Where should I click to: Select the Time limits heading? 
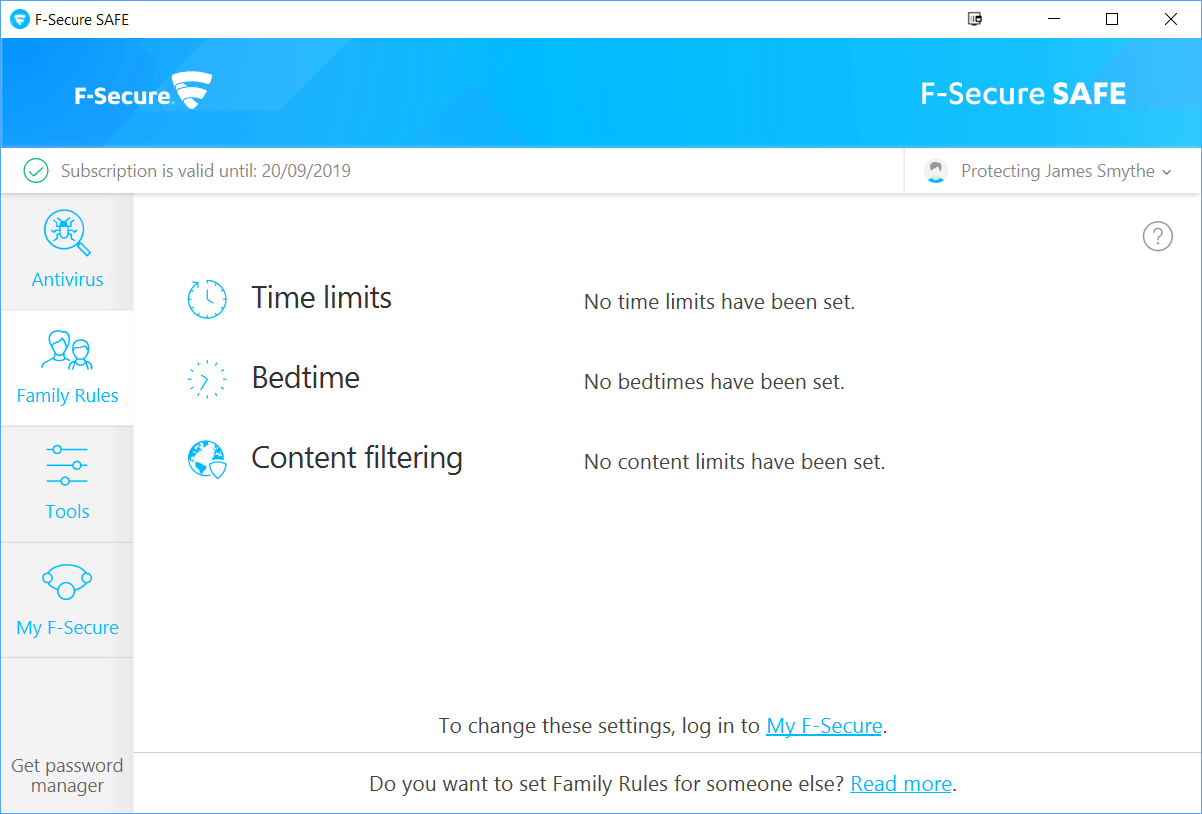click(321, 298)
